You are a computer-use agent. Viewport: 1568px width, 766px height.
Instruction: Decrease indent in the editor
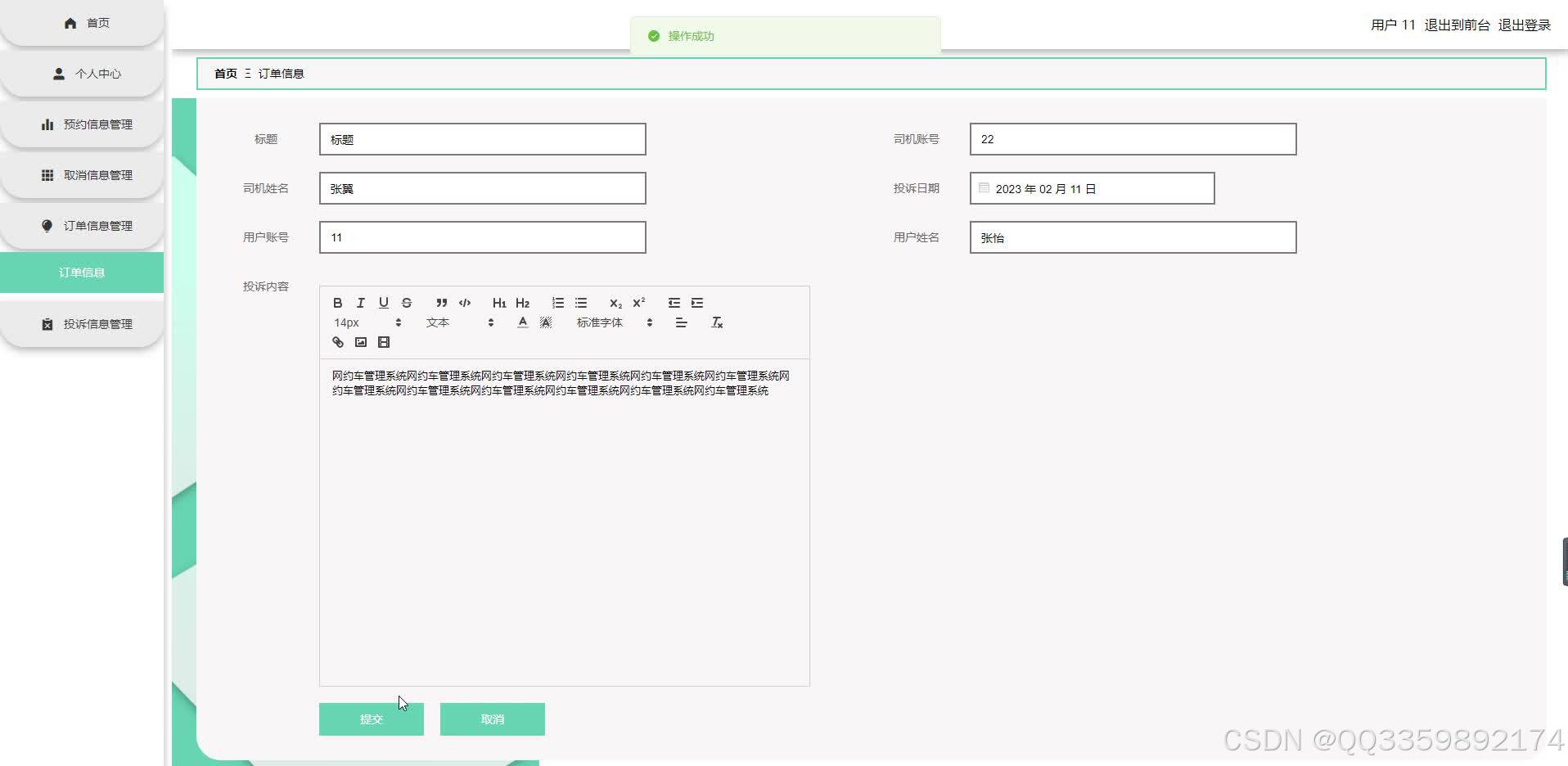674,303
